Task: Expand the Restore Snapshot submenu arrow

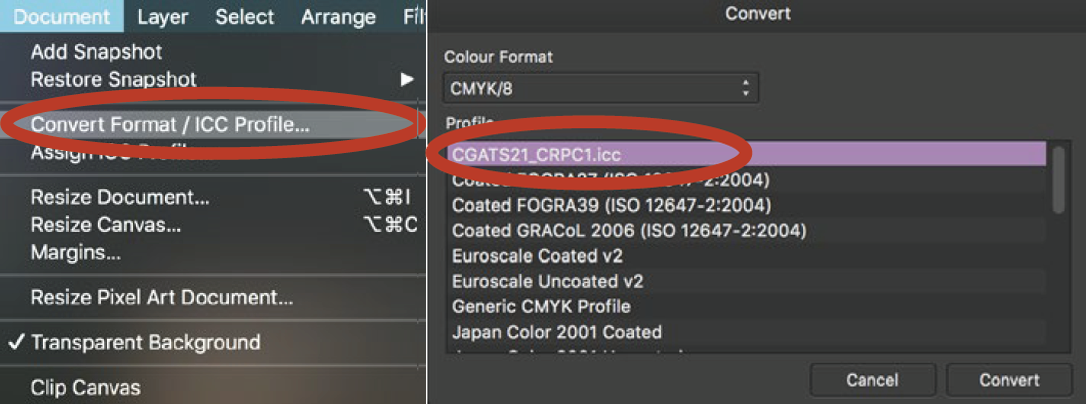Action: 407,79
